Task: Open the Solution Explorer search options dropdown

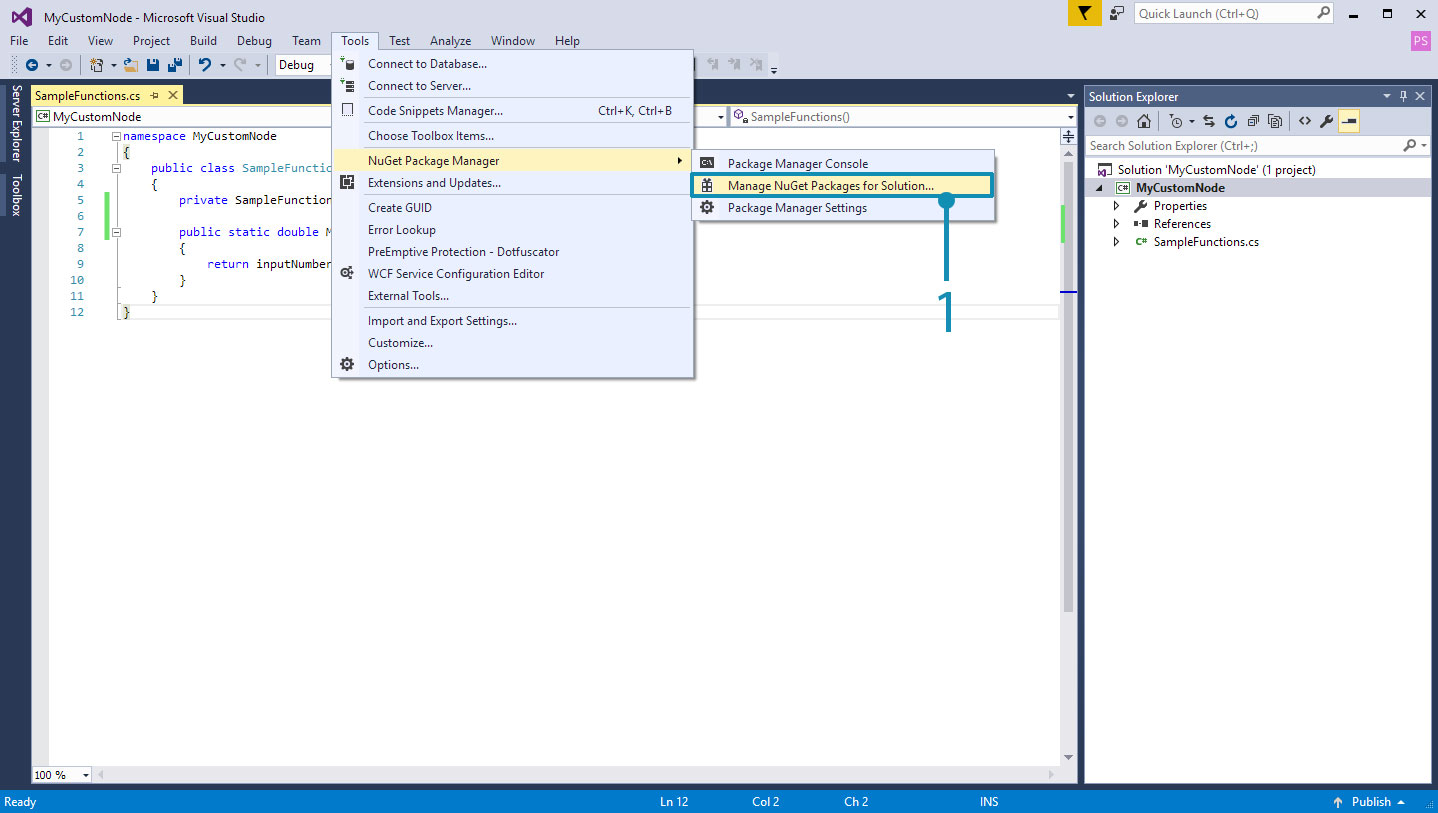Action: [1424, 146]
